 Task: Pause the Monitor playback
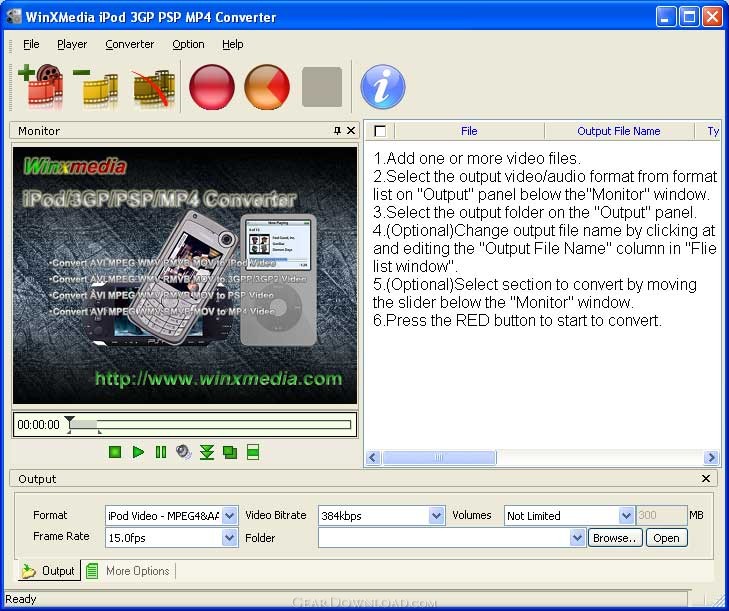(x=161, y=452)
